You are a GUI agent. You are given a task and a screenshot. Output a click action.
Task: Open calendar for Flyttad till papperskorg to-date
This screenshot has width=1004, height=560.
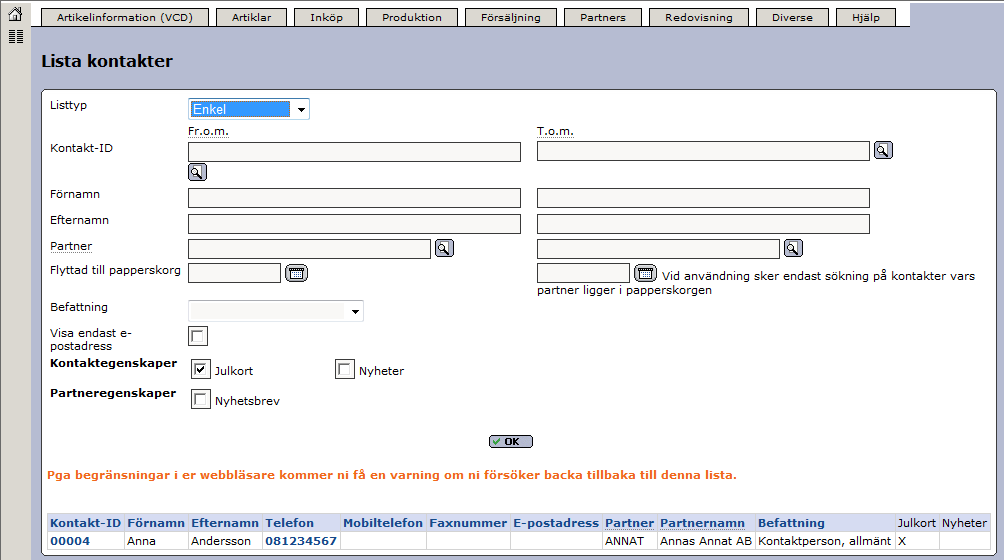click(645, 273)
